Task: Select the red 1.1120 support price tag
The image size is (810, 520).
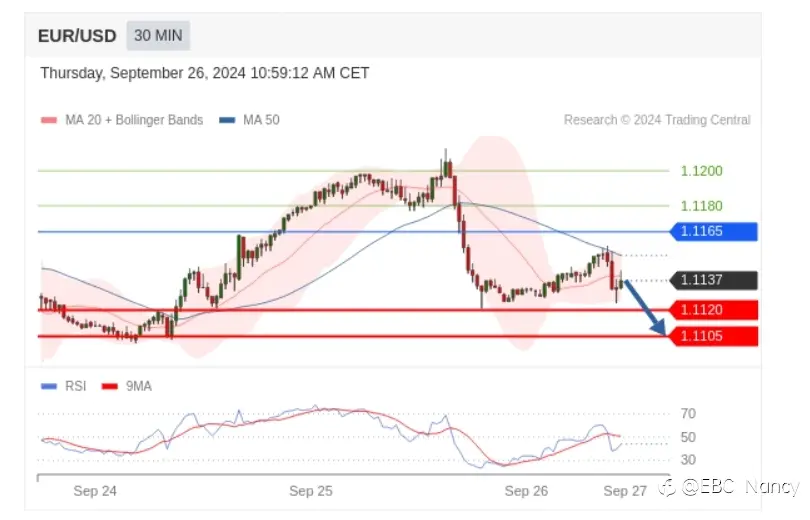Action: coord(713,310)
